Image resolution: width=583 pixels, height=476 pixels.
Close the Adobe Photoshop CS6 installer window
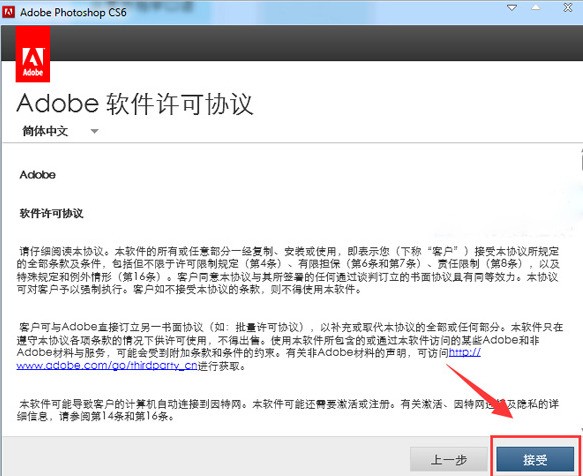[568, 7]
